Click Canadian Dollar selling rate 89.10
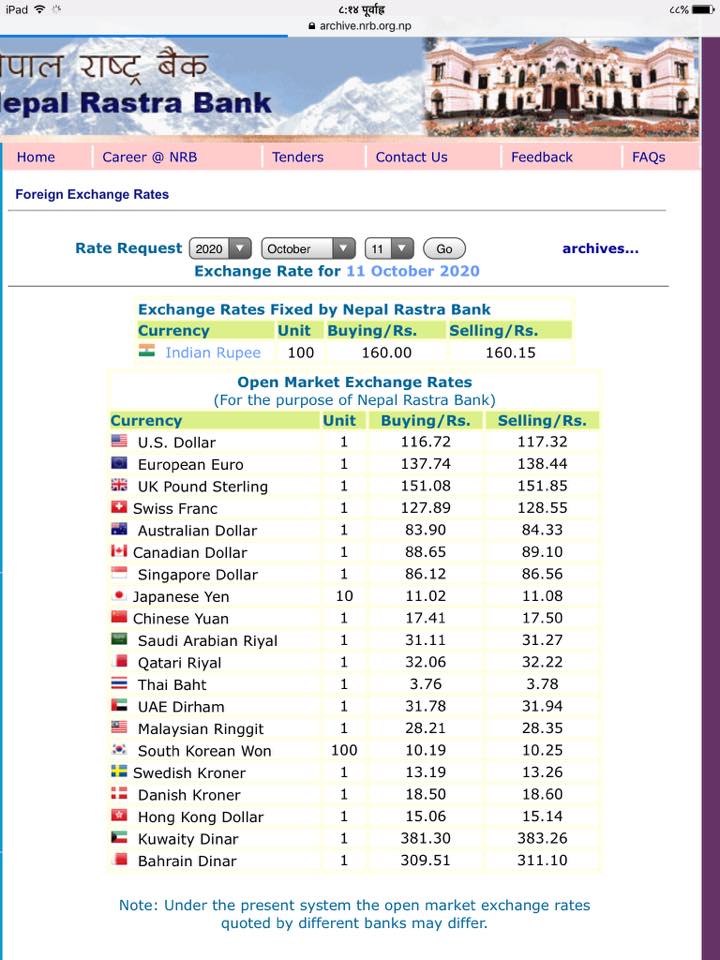The height and width of the screenshot is (960, 720). [542, 552]
